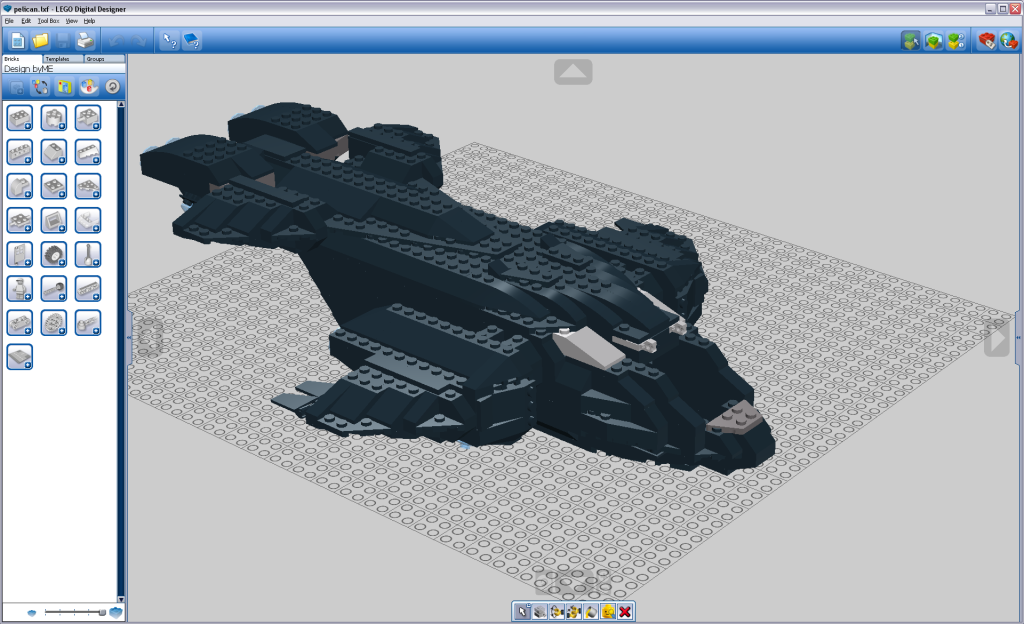This screenshot has height=624, width=1024.
Task: Open the tiles and printed parts category
Action: (x=54, y=220)
